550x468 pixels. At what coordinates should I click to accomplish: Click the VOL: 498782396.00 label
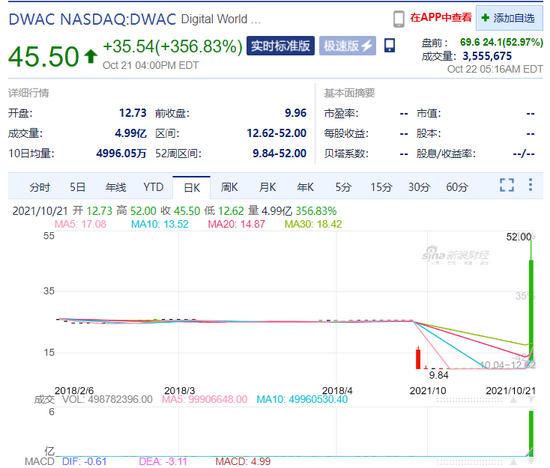tap(107, 399)
